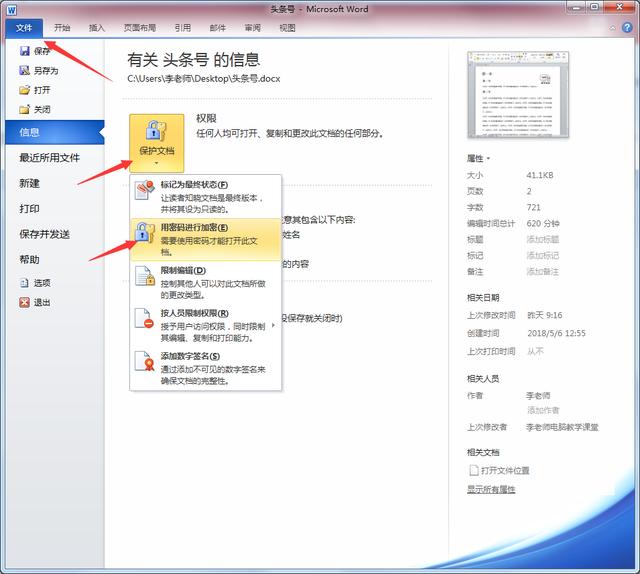640x574 pixels.
Task: Choose Mark as Final (标记为最终状态) entry
Action: click(x=205, y=196)
